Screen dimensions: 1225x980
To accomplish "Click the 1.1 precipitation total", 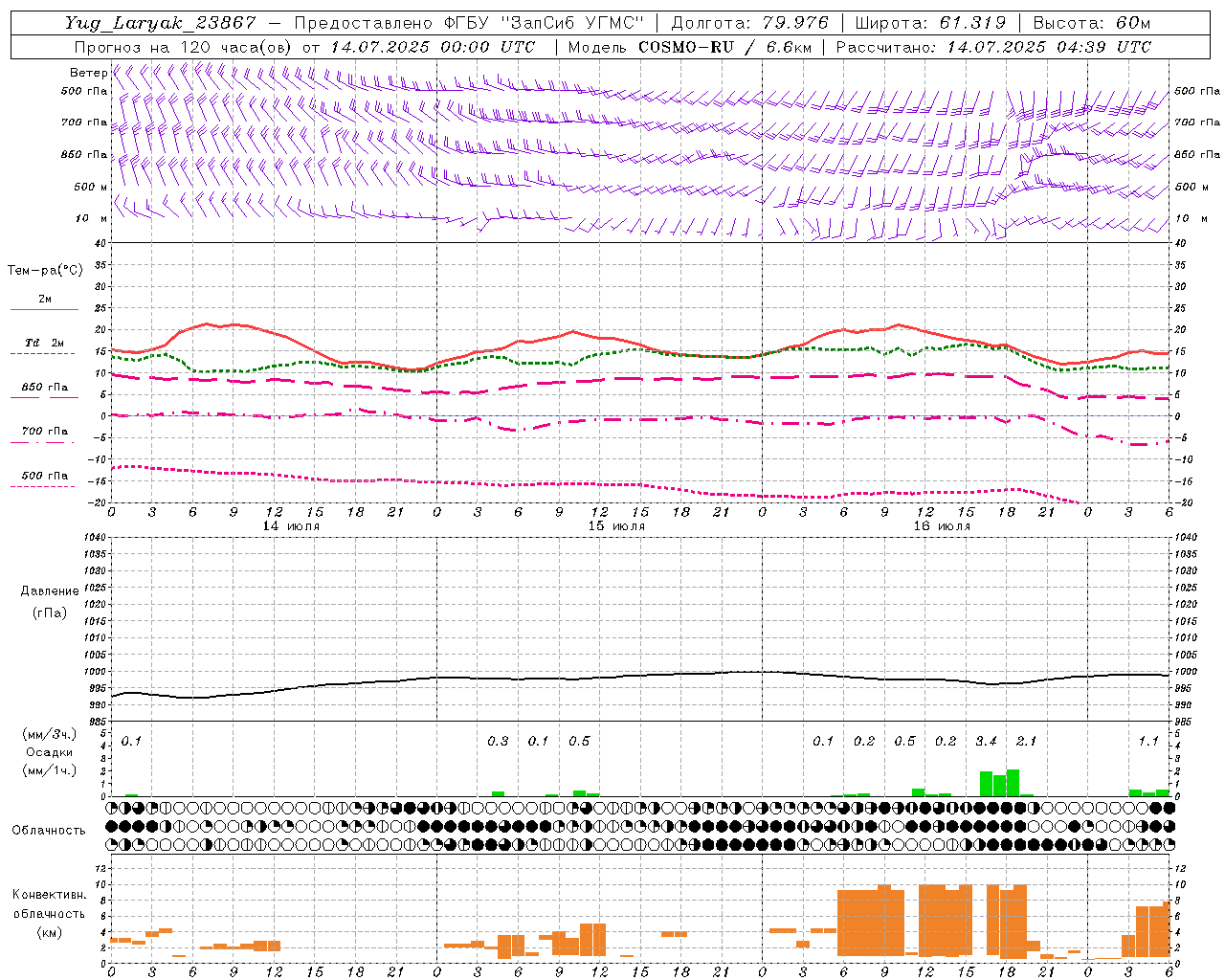I will tap(1148, 741).
